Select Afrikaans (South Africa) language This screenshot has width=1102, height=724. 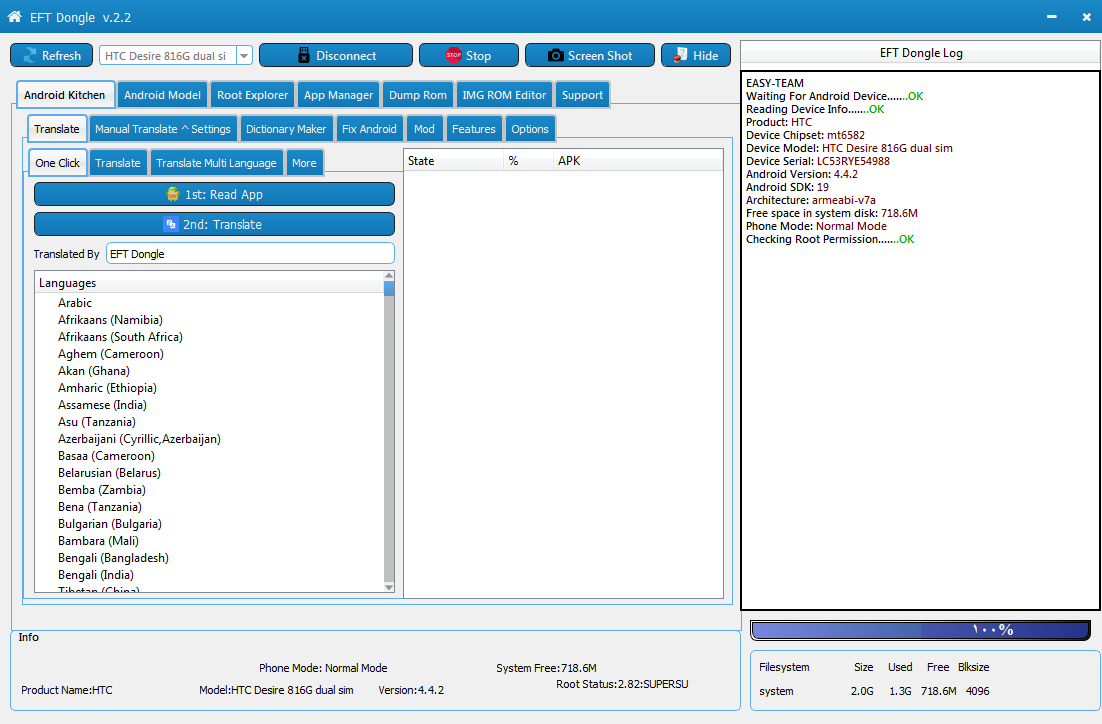pos(120,337)
